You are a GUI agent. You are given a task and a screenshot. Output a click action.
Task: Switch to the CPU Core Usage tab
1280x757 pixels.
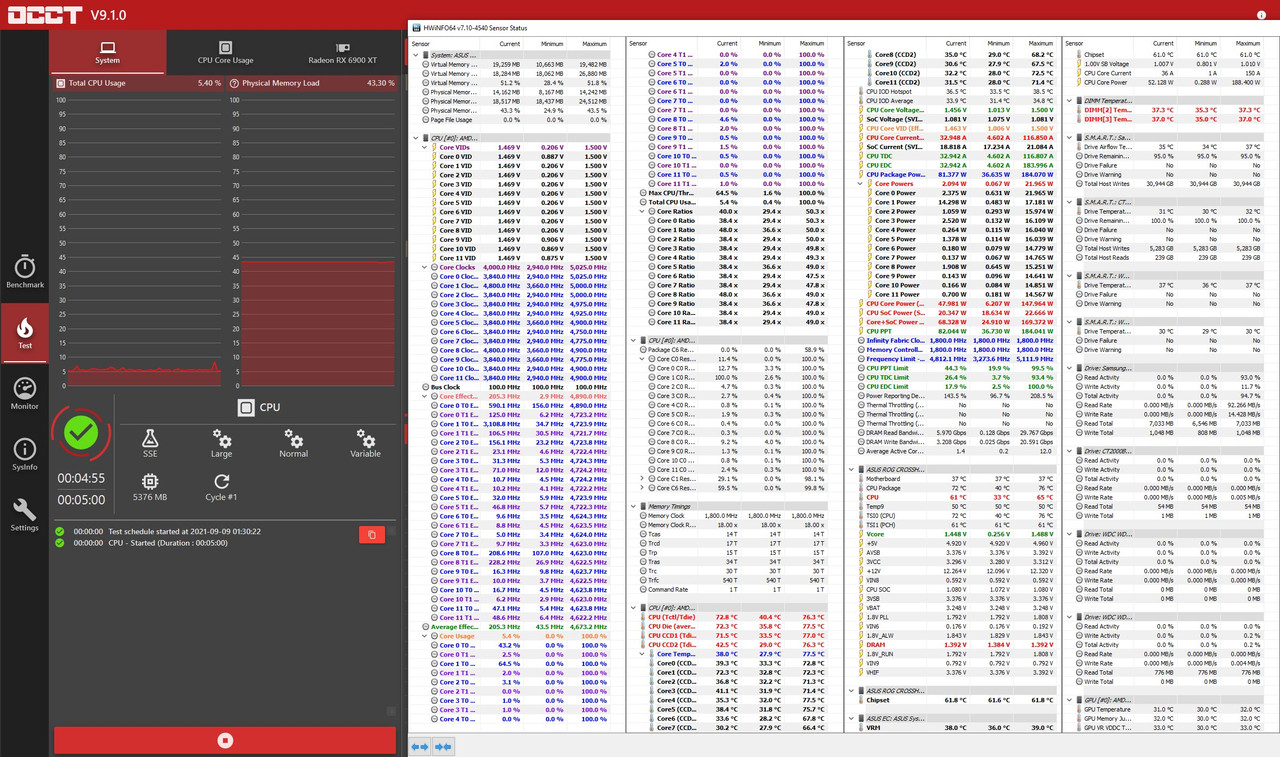coord(225,52)
